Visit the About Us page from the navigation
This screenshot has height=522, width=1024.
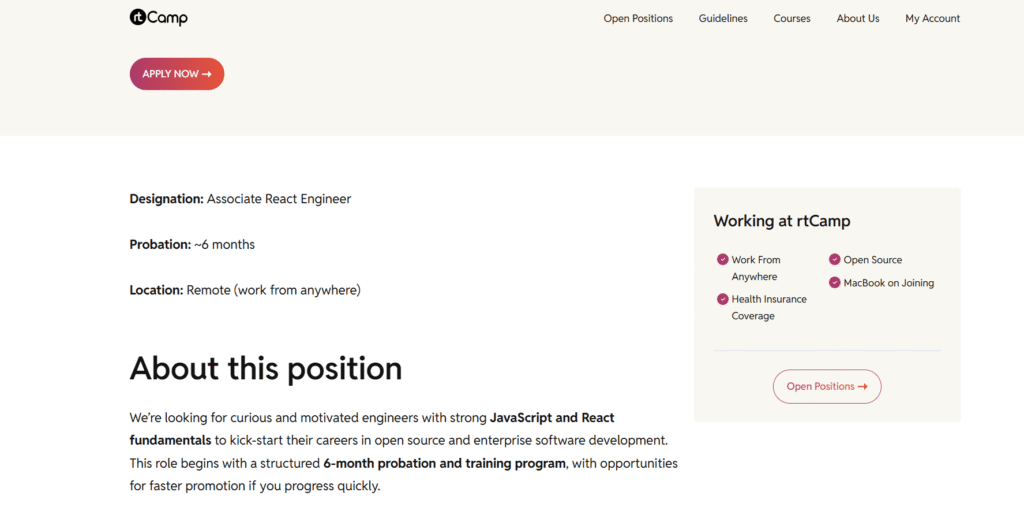pyautogui.click(x=858, y=19)
